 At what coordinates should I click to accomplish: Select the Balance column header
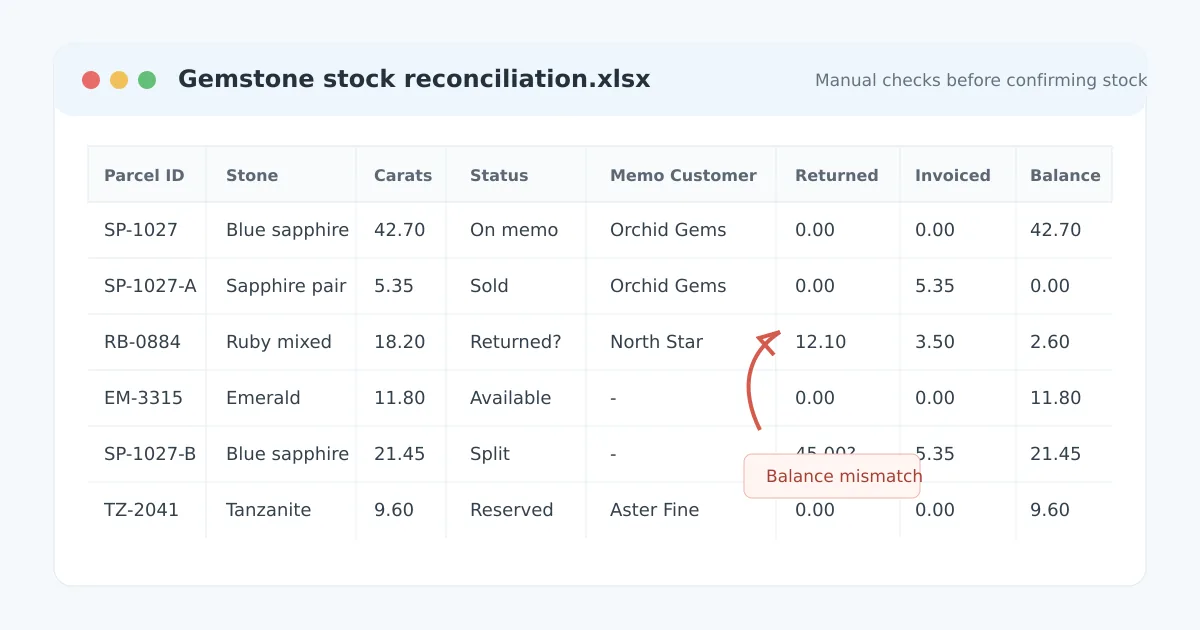(1064, 175)
